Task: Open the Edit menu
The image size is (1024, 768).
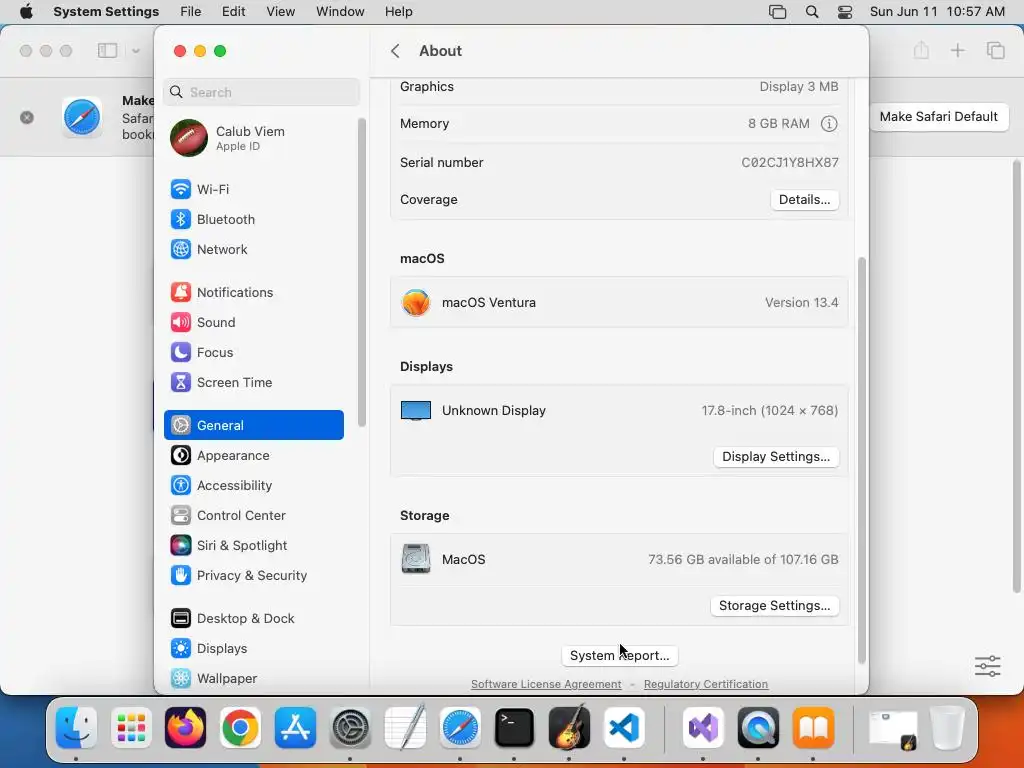Action: [x=234, y=12]
